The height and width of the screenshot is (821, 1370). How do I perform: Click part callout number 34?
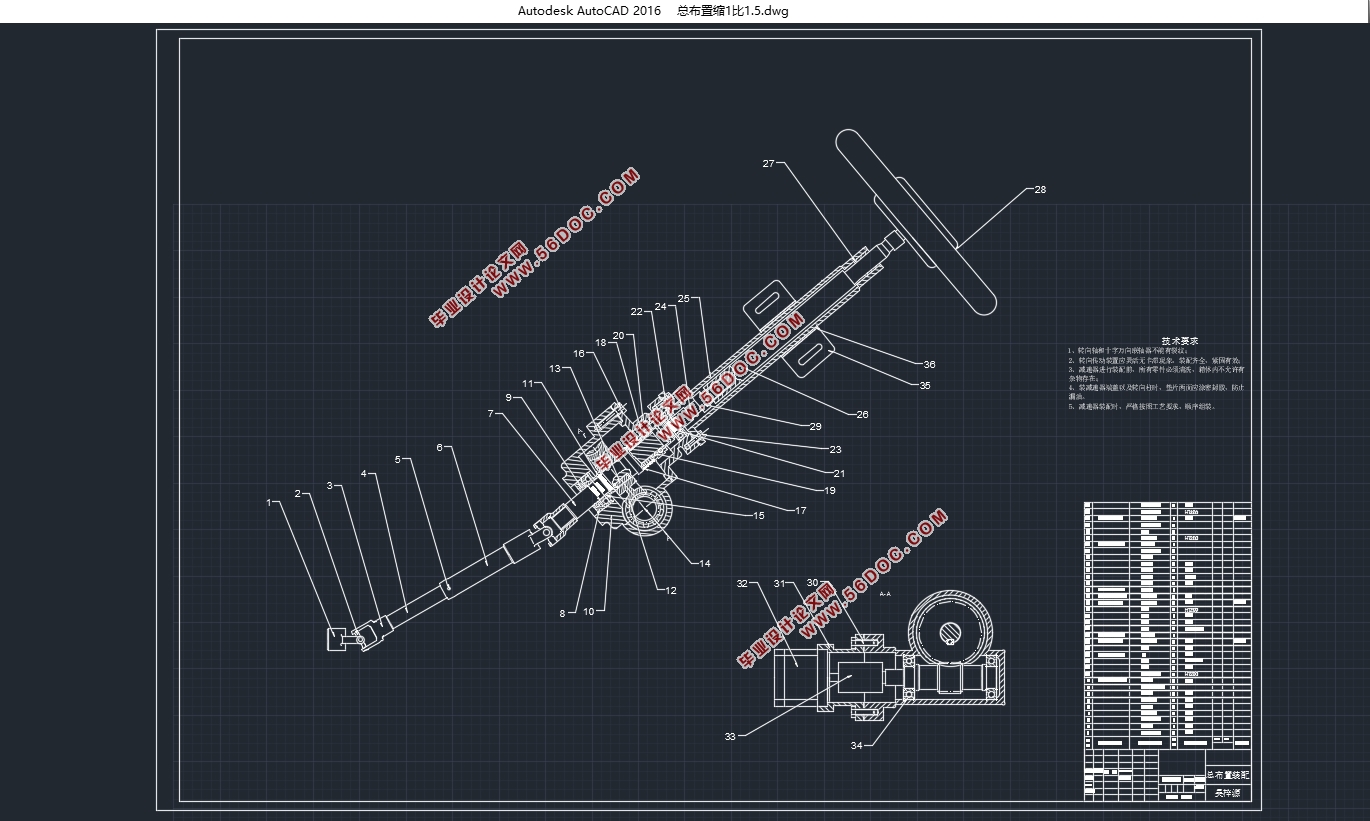[856, 745]
